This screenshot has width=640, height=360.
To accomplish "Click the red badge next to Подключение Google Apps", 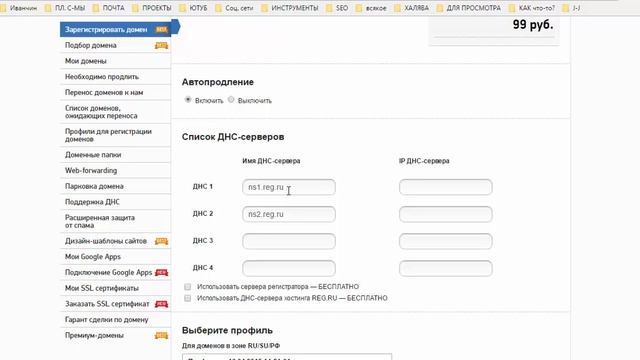I will [161, 273].
